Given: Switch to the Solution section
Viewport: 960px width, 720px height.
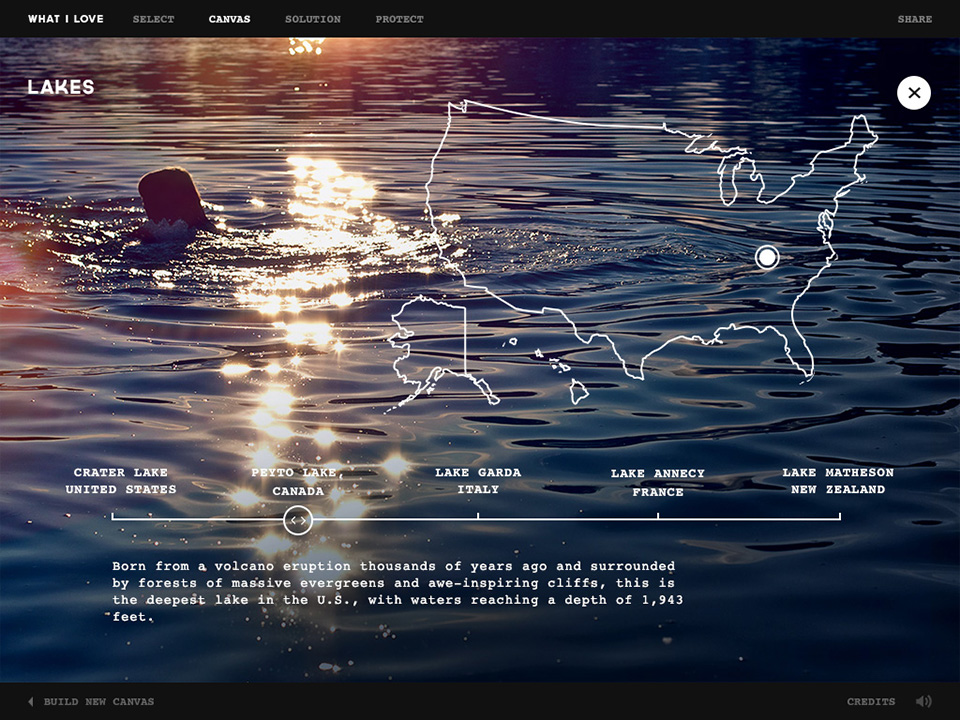Looking at the screenshot, I should coord(313,19).
